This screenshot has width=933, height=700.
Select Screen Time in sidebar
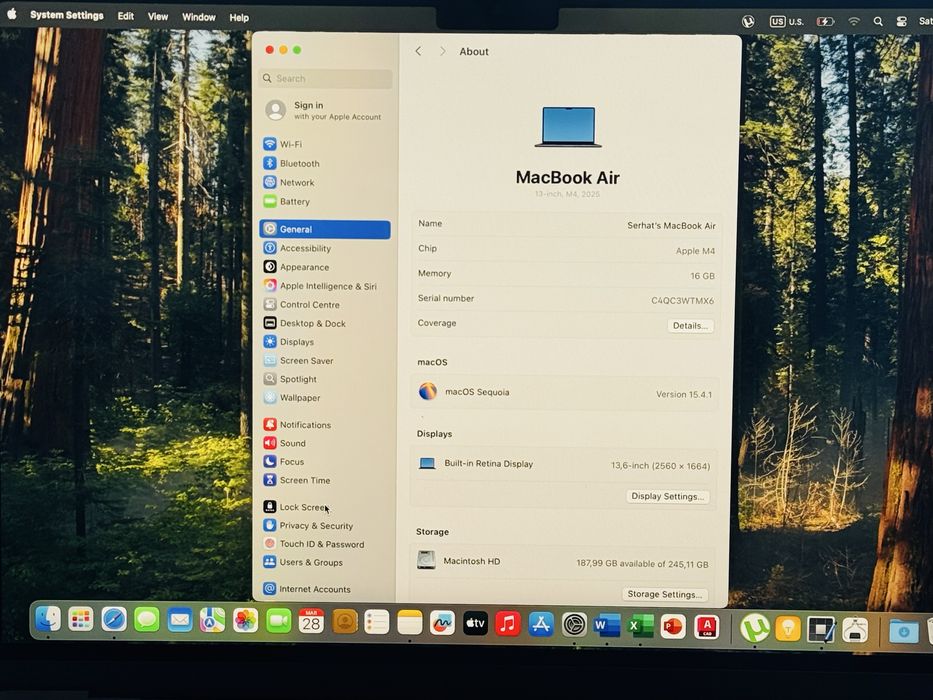pos(305,480)
